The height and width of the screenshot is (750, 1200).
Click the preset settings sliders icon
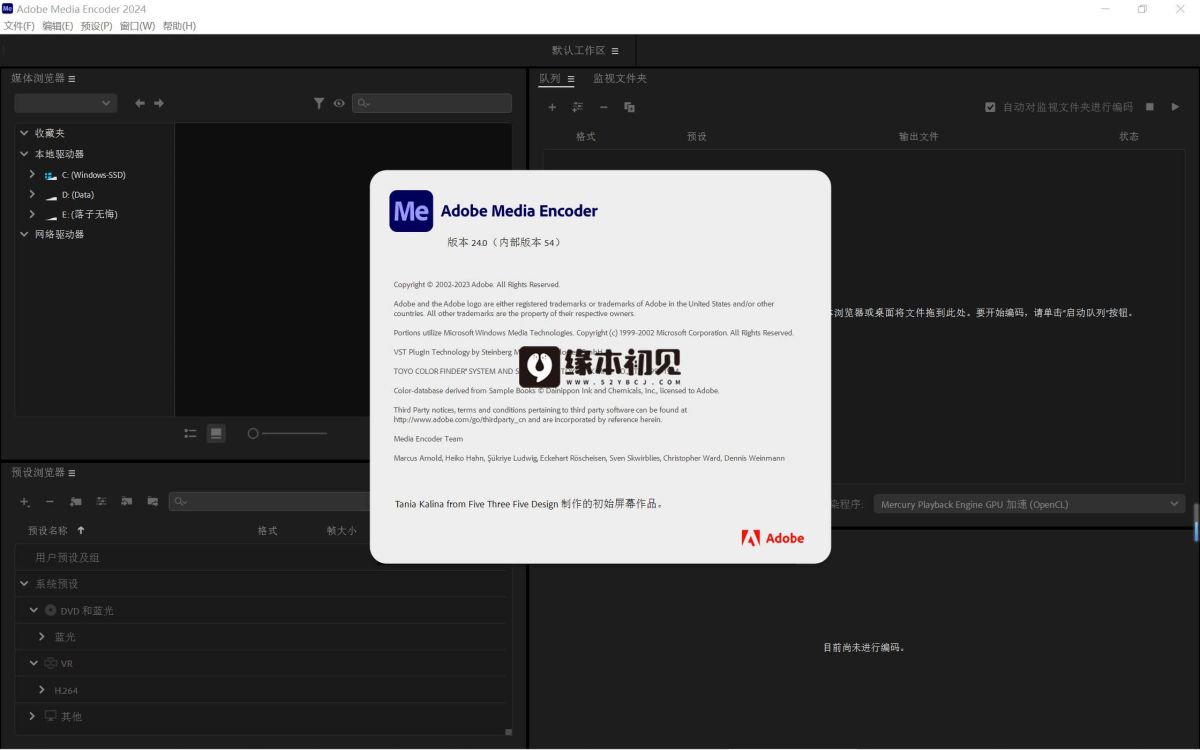coord(101,501)
